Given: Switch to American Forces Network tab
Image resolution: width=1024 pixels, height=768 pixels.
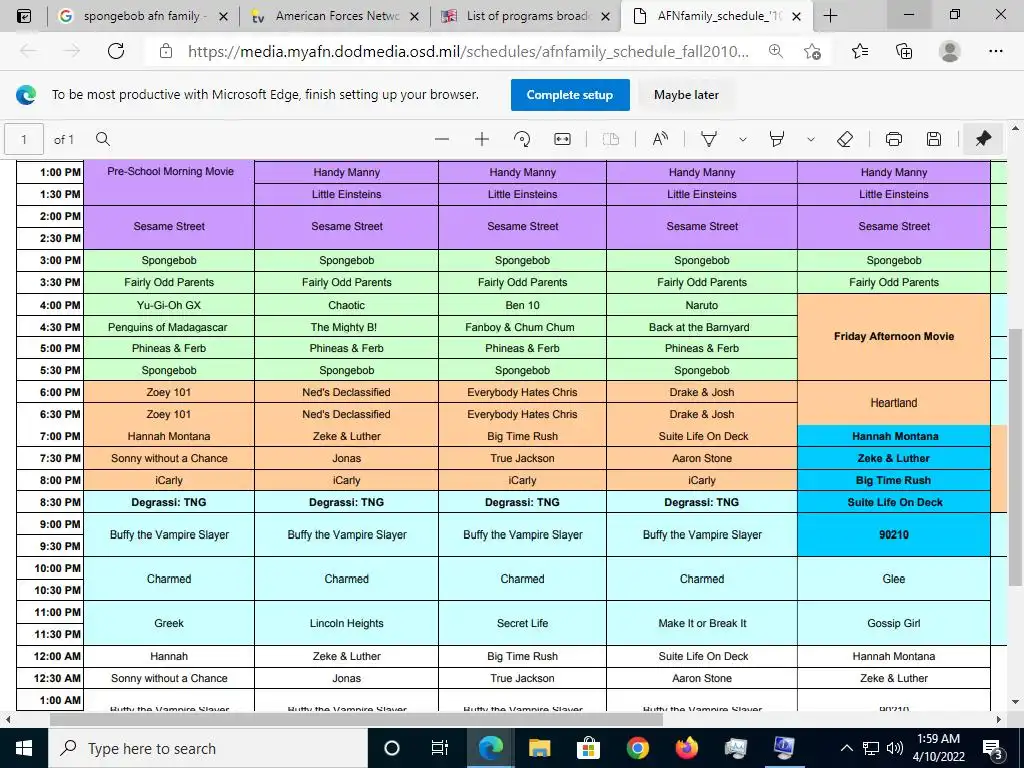Looking at the screenshot, I should click(335, 16).
